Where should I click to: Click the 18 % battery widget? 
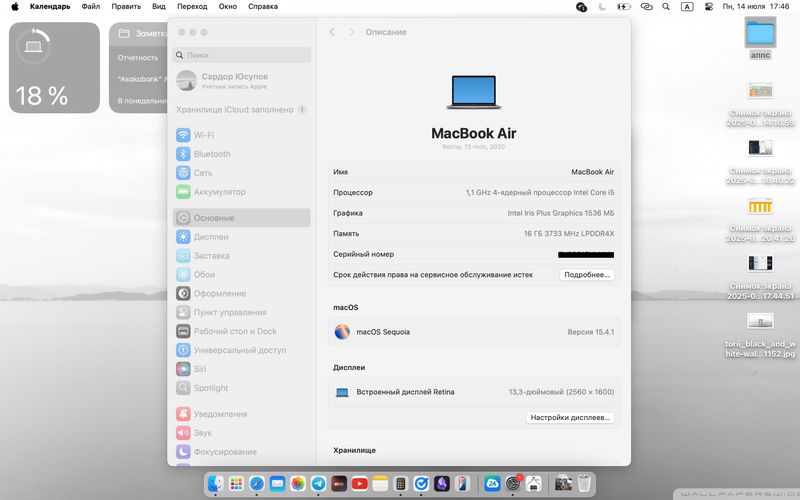click(55, 67)
